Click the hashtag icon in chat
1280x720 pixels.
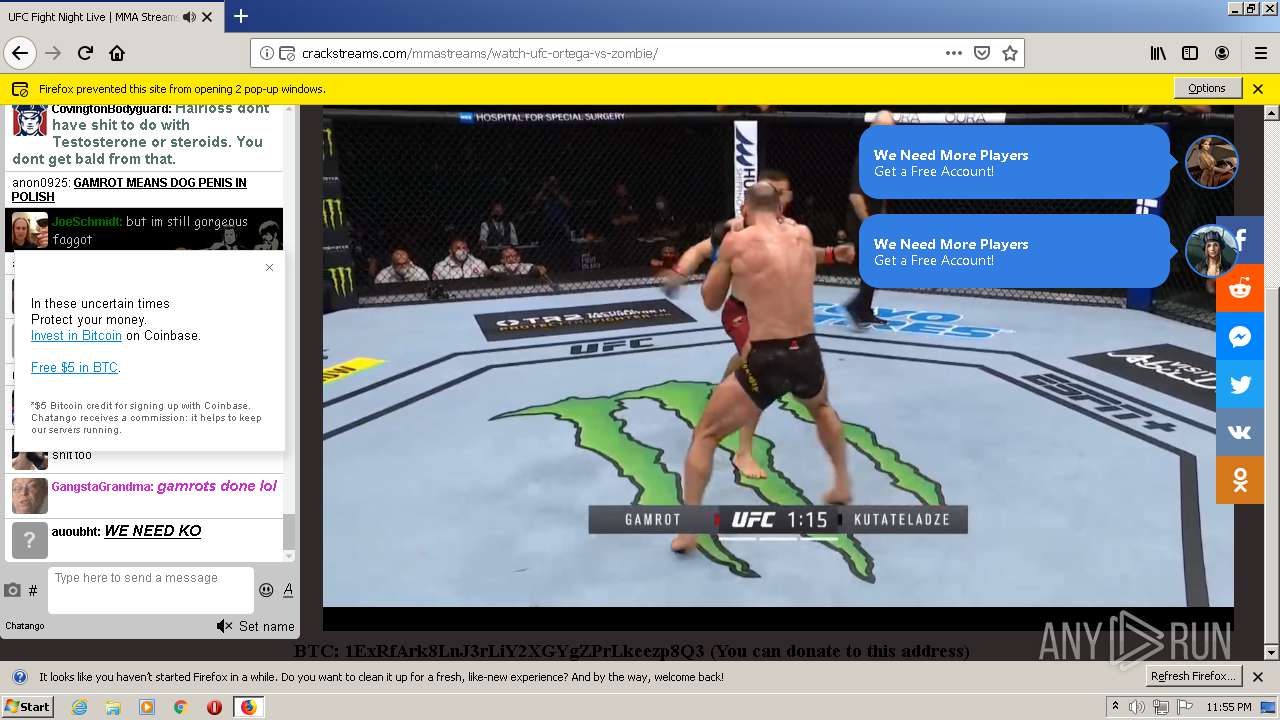coord(33,590)
